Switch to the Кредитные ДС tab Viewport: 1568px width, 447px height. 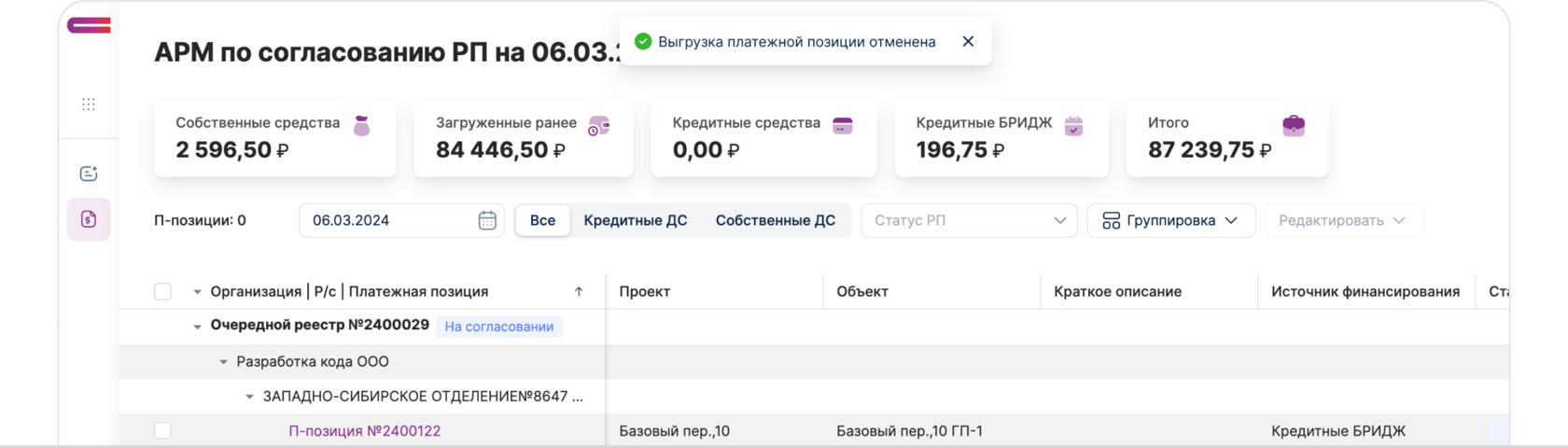(x=635, y=220)
